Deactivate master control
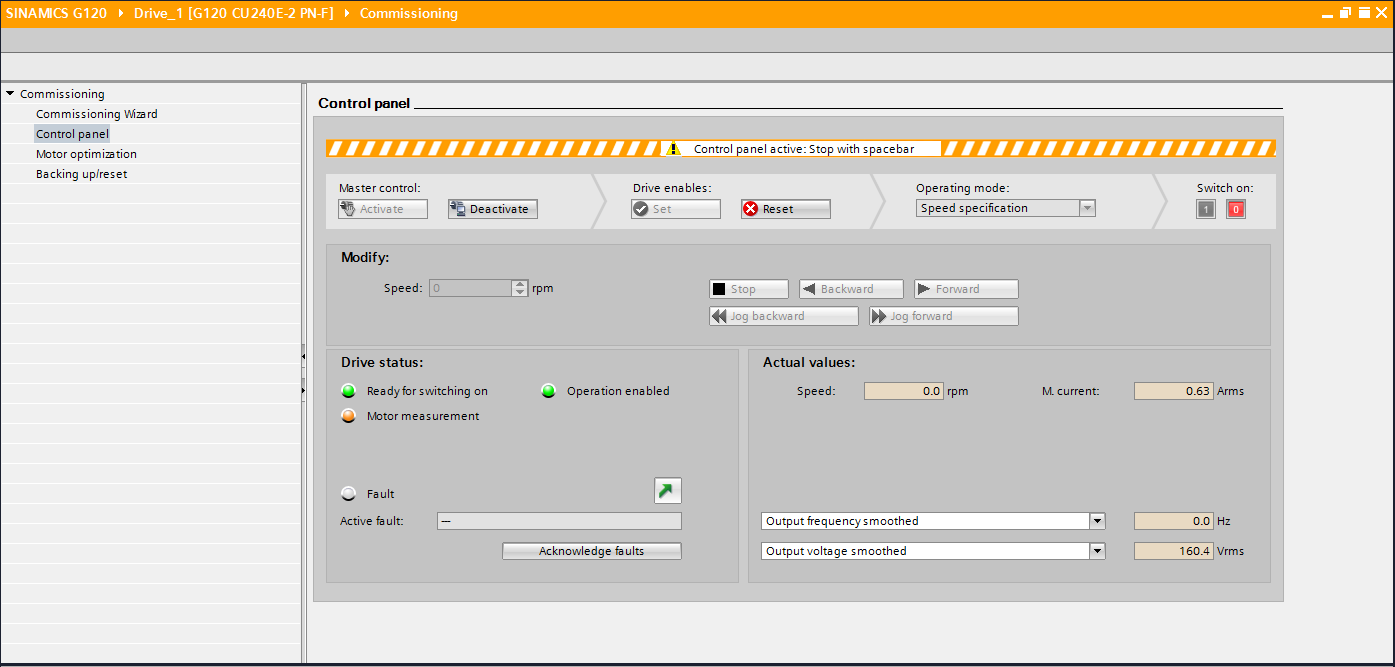 point(493,209)
